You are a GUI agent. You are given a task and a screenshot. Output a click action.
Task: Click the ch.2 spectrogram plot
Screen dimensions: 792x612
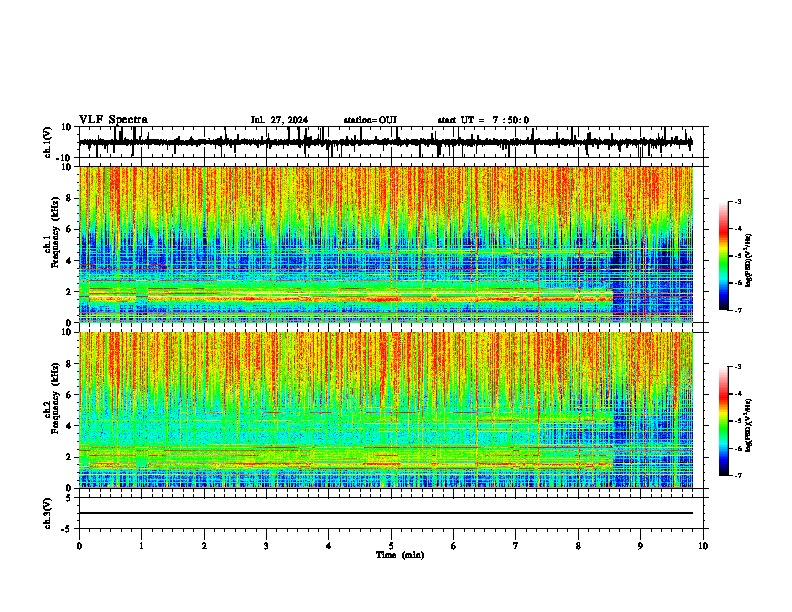(386, 410)
